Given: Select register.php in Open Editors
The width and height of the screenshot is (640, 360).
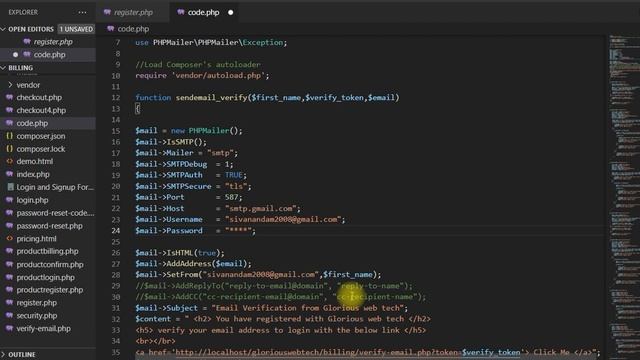Looking at the screenshot, I should pyautogui.click(x=53, y=42).
